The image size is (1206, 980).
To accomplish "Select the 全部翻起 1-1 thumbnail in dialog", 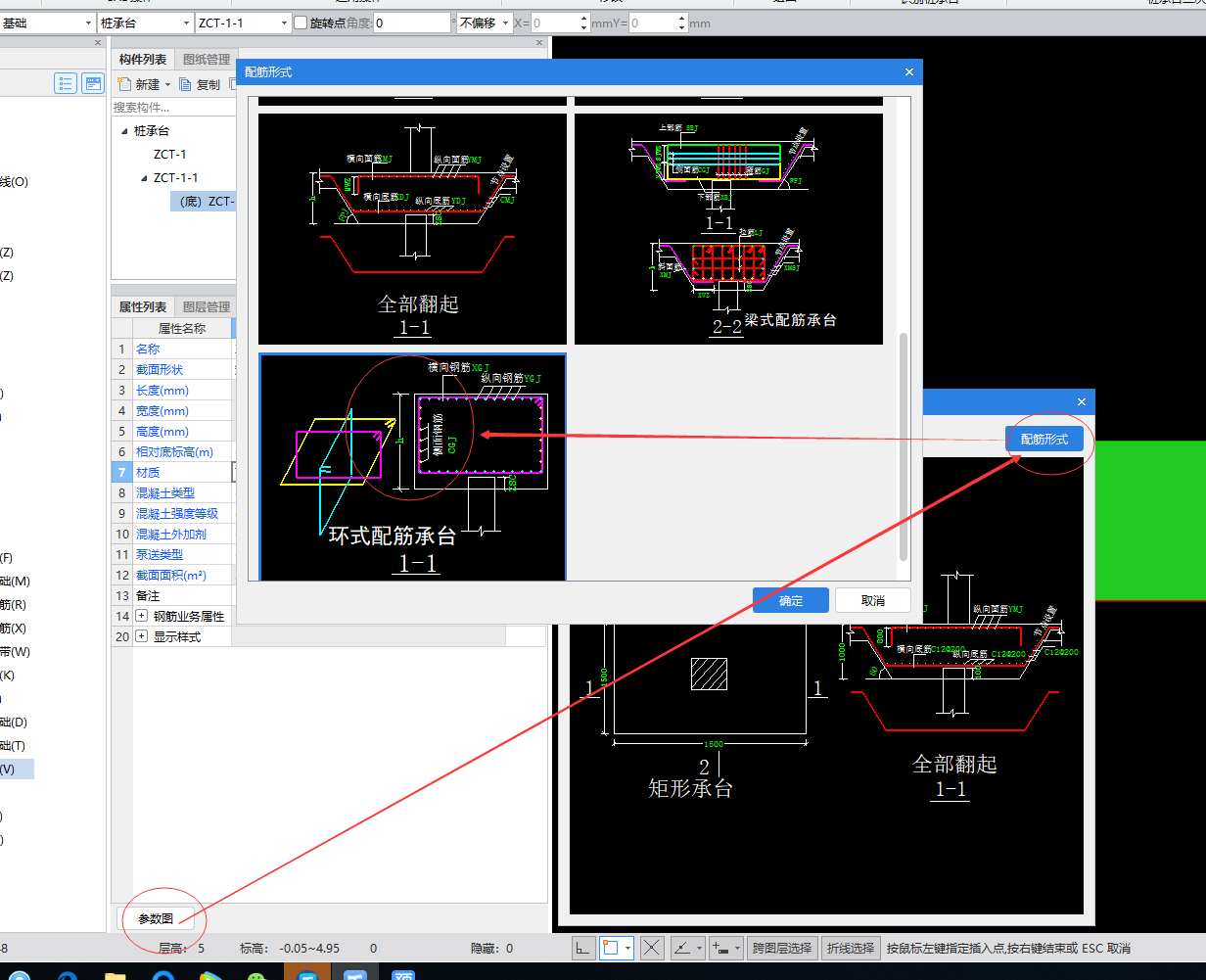I will point(412,229).
